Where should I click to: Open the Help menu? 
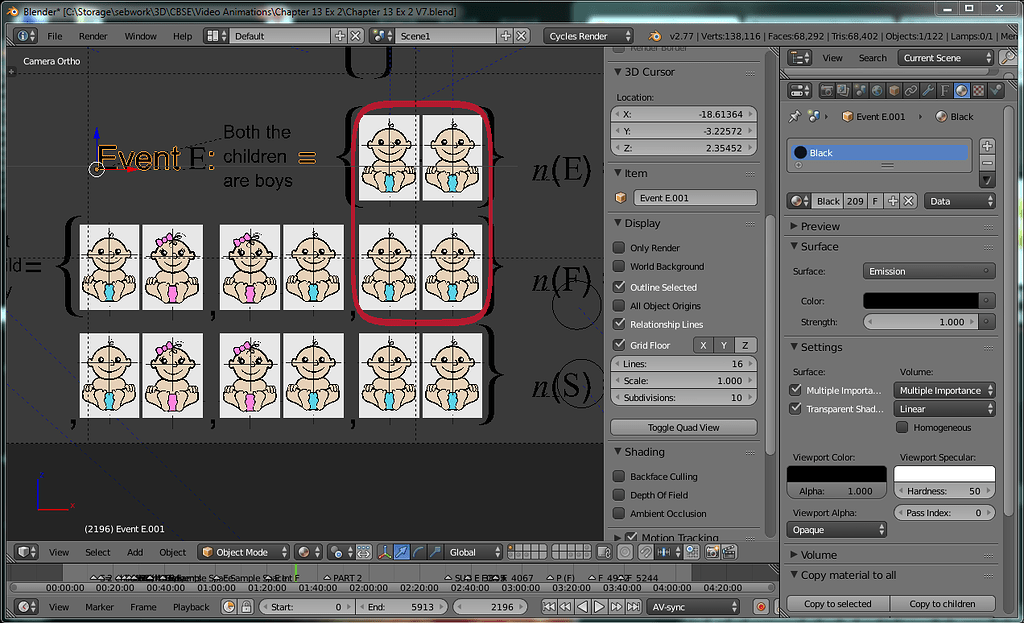pyautogui.click(x=182, y=36)
